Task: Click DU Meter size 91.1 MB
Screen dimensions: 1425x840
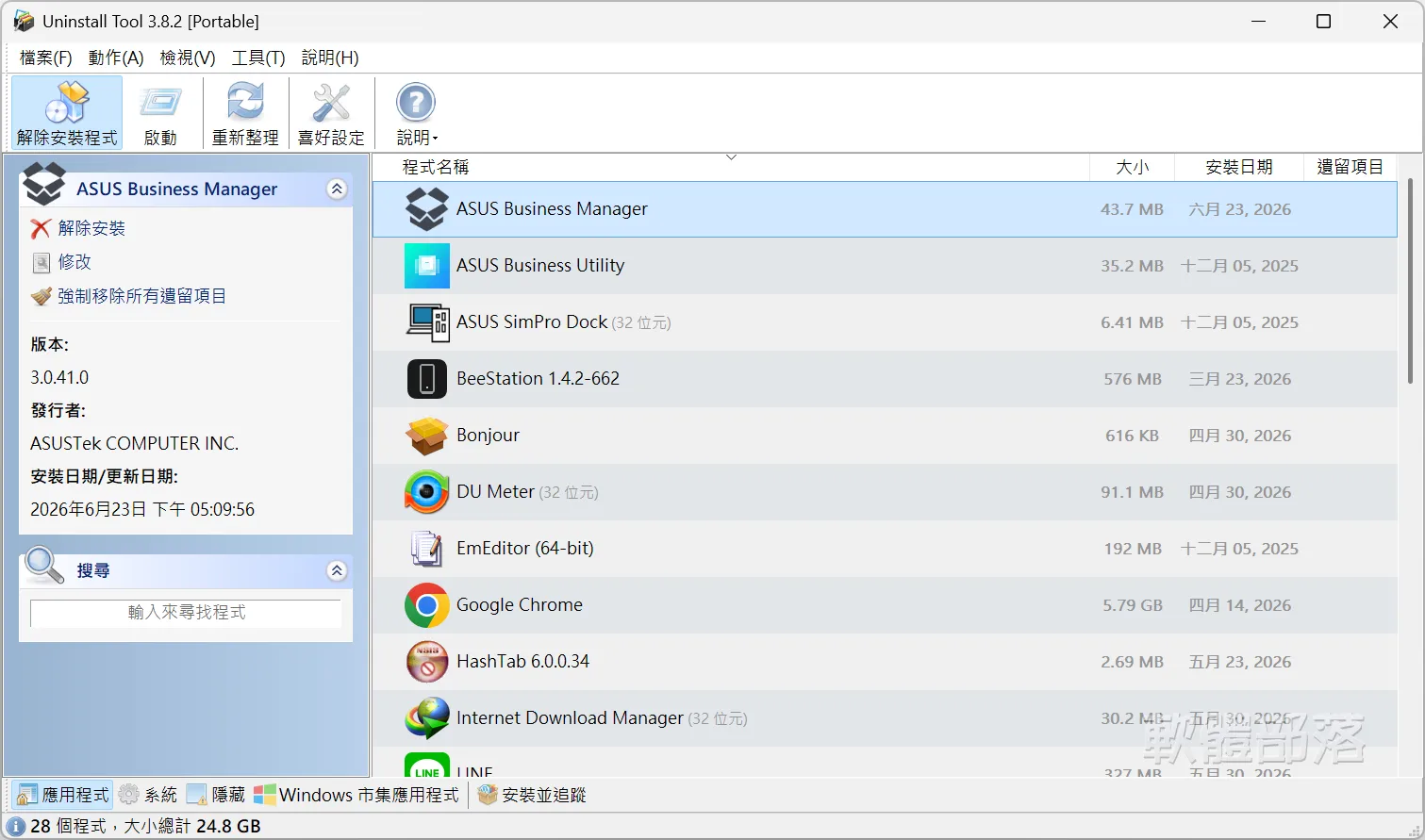Action: (x=1133, y=492)
